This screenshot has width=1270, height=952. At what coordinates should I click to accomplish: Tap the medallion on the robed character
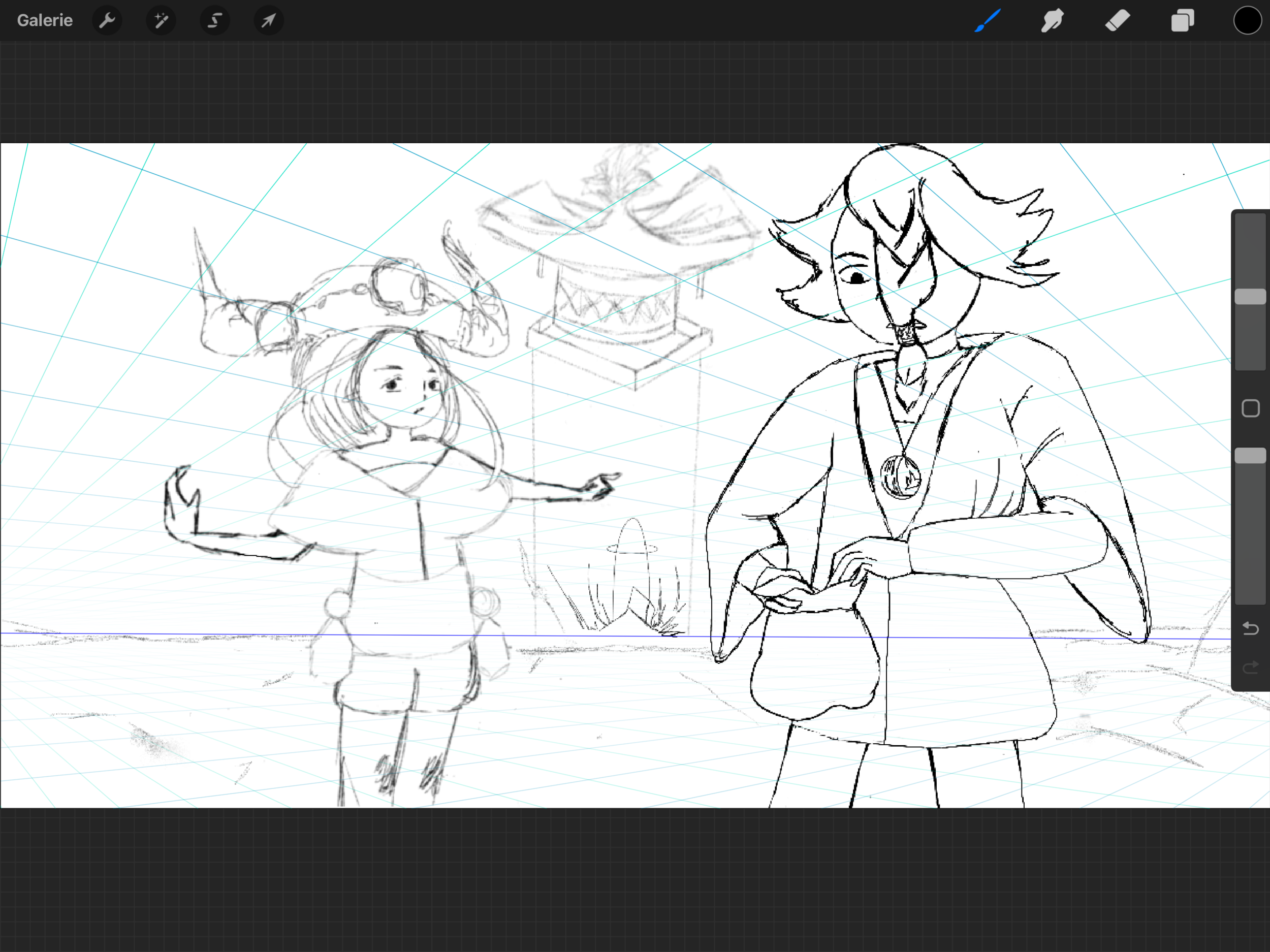coord(900,477)
